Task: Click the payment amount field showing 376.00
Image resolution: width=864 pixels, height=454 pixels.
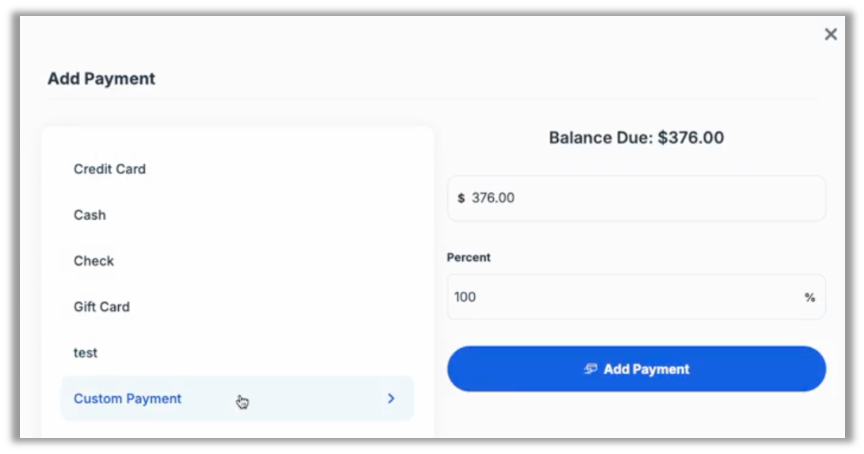Action: click(x=640, y=198)
